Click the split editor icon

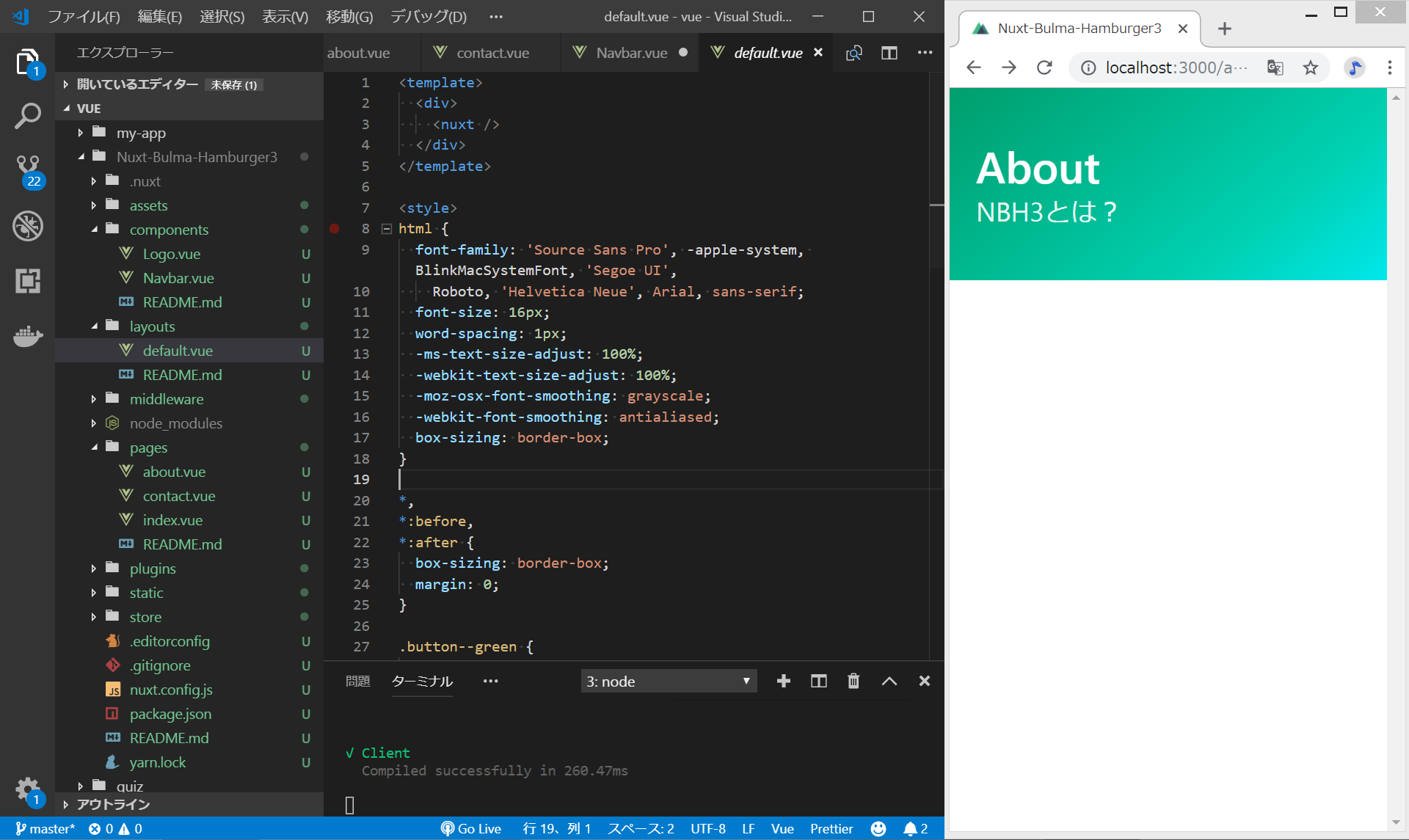889,53
